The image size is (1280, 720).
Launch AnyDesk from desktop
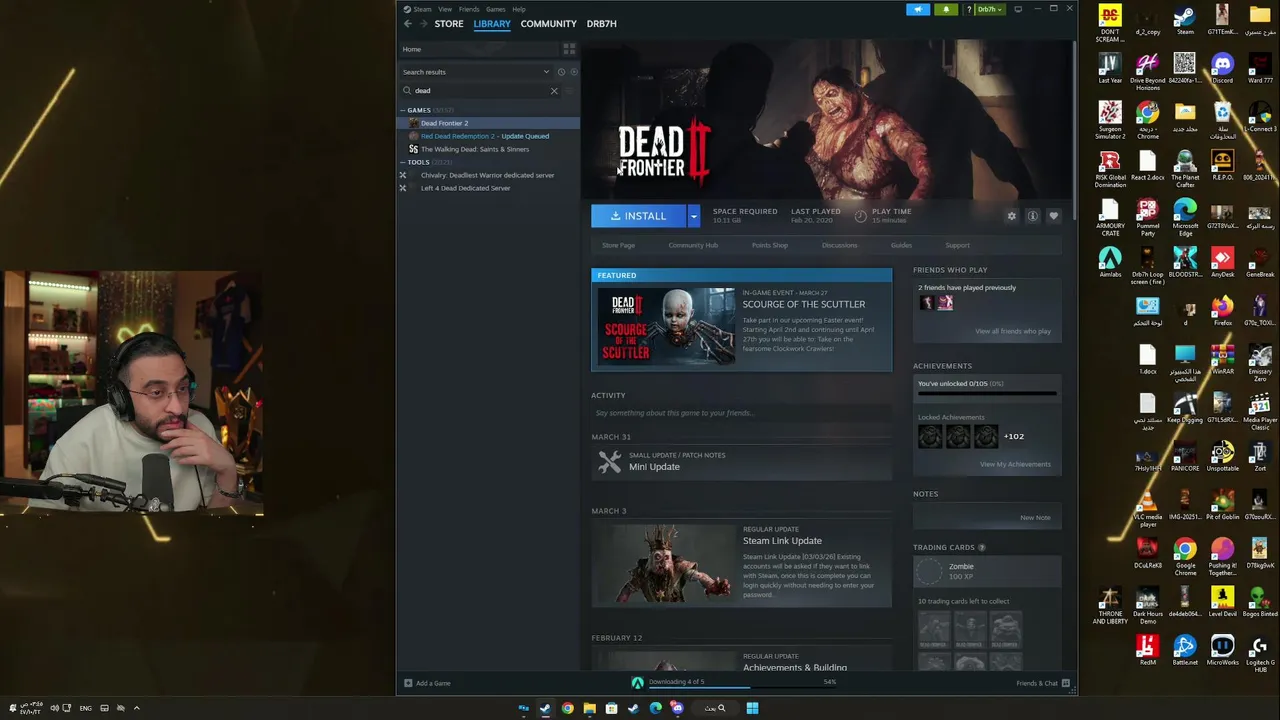coord(1222,262)
